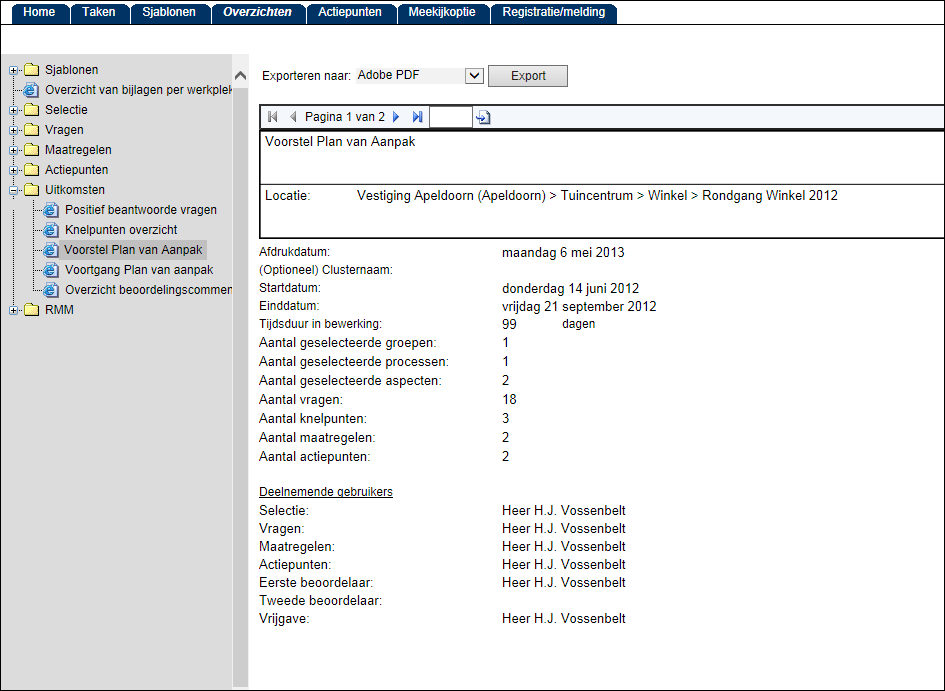Expand the Sjablonen folder in tree
945x691 pixels.
[x=14, y=70]
